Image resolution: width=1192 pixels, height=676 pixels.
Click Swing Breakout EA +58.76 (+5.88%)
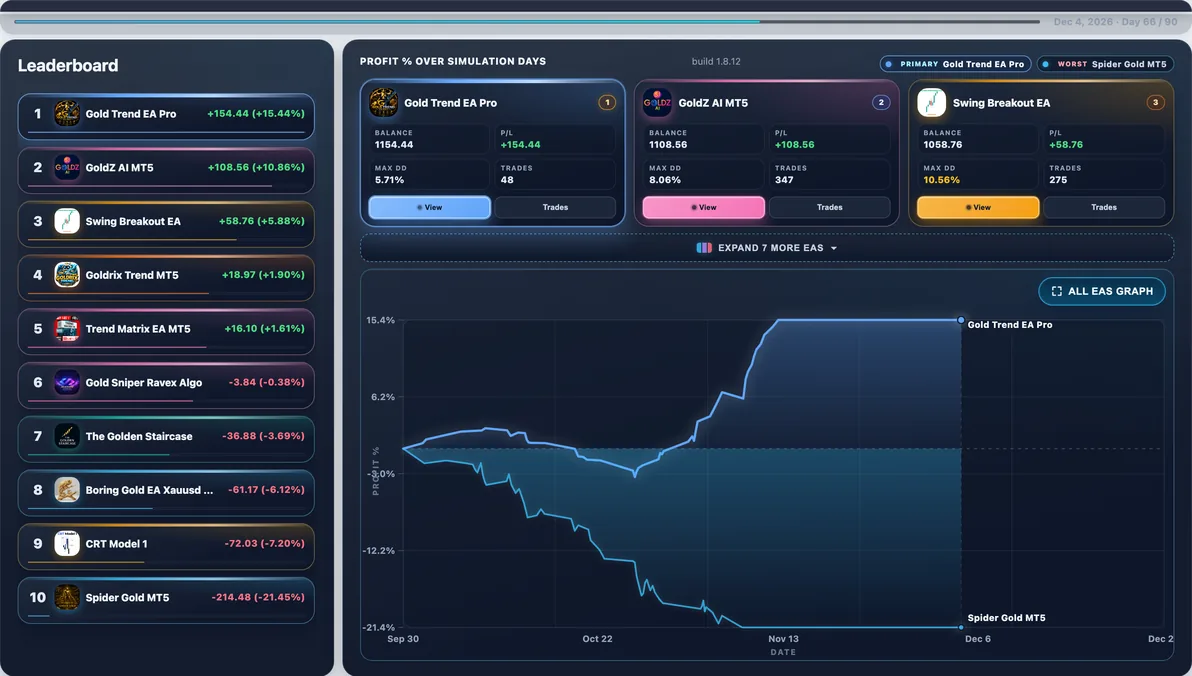(x=262, y=221)
